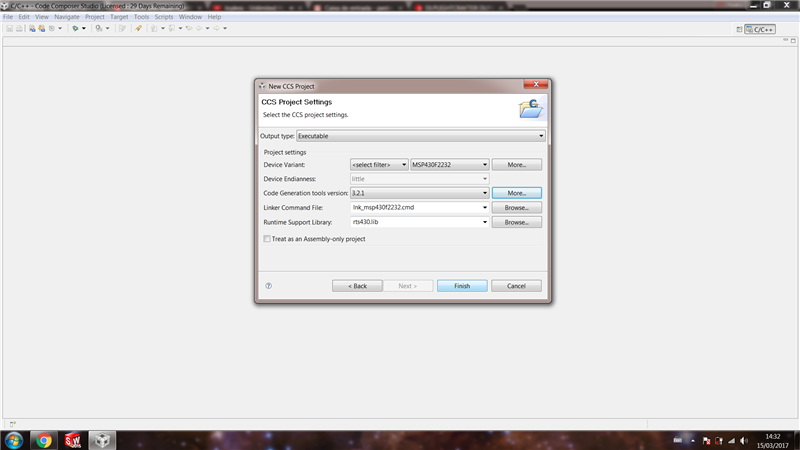The width and height of the screenshot is (800, 450).
Task: Click the Build/gear project toolbar icon
Action: point(42,28)
